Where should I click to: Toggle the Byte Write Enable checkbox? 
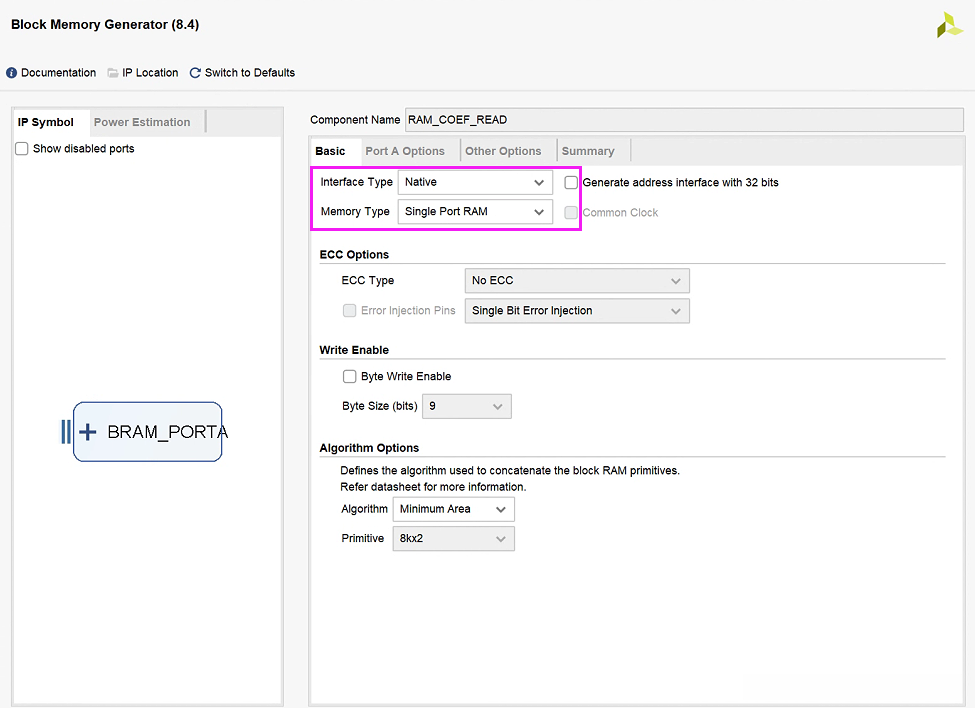pyautogui.click(x=350, y=377)
